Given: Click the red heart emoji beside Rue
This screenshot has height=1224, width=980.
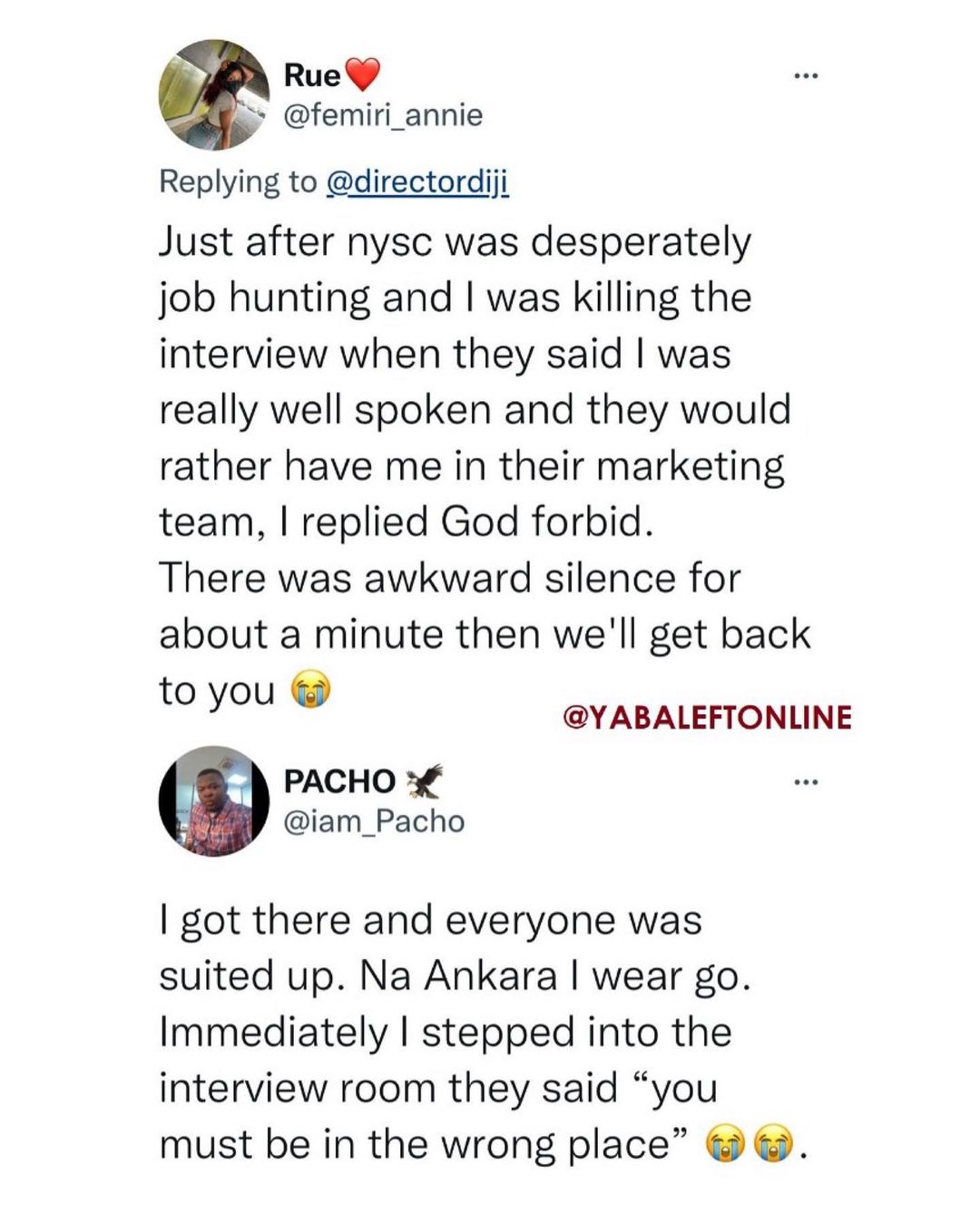Looking at the screenshot, I should pos(362,74).
